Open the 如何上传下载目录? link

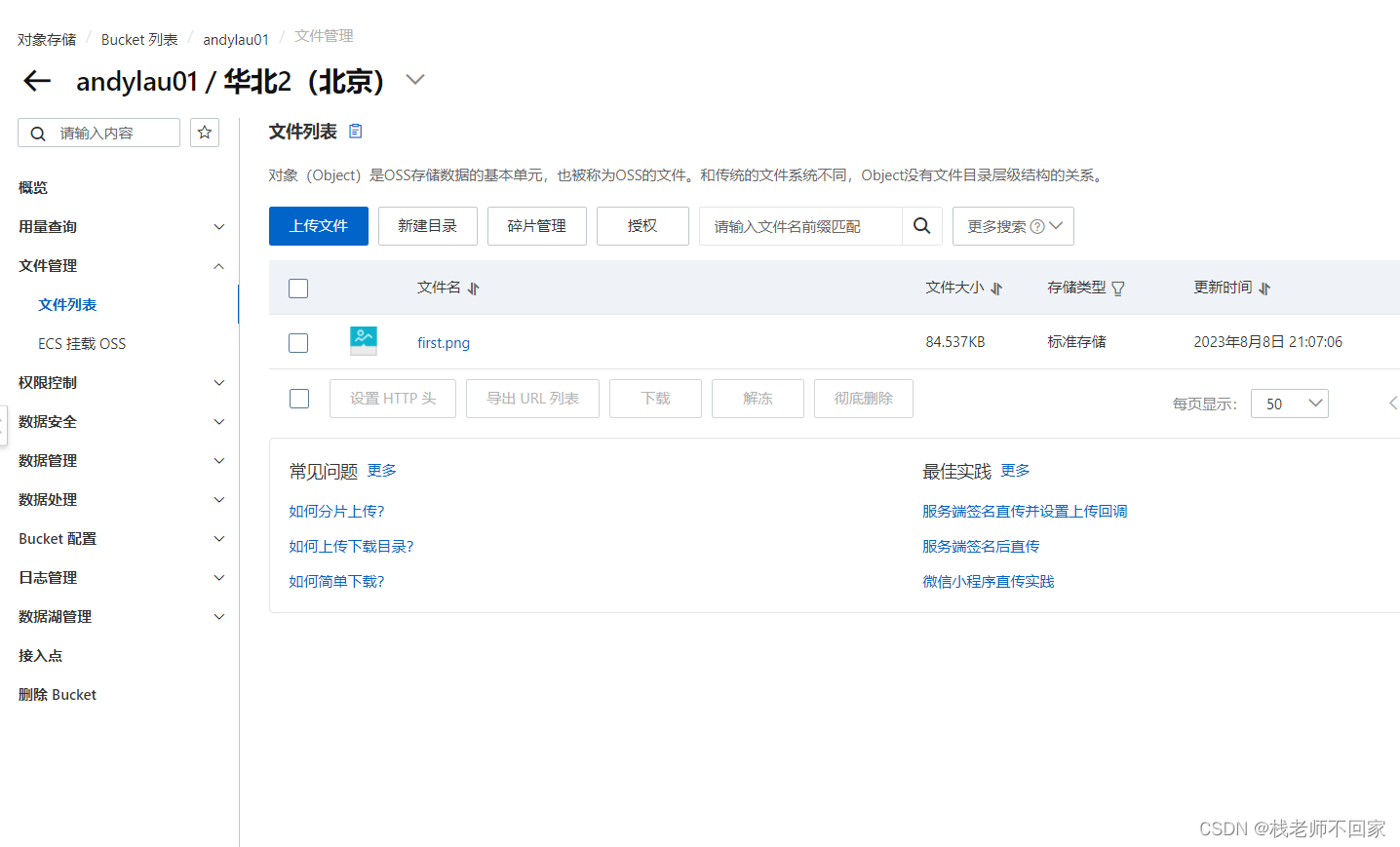coord(351,547)
